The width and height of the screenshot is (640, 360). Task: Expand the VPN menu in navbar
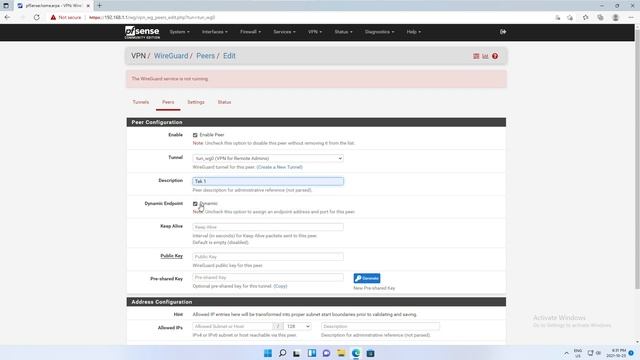click(x=315, y=32)
